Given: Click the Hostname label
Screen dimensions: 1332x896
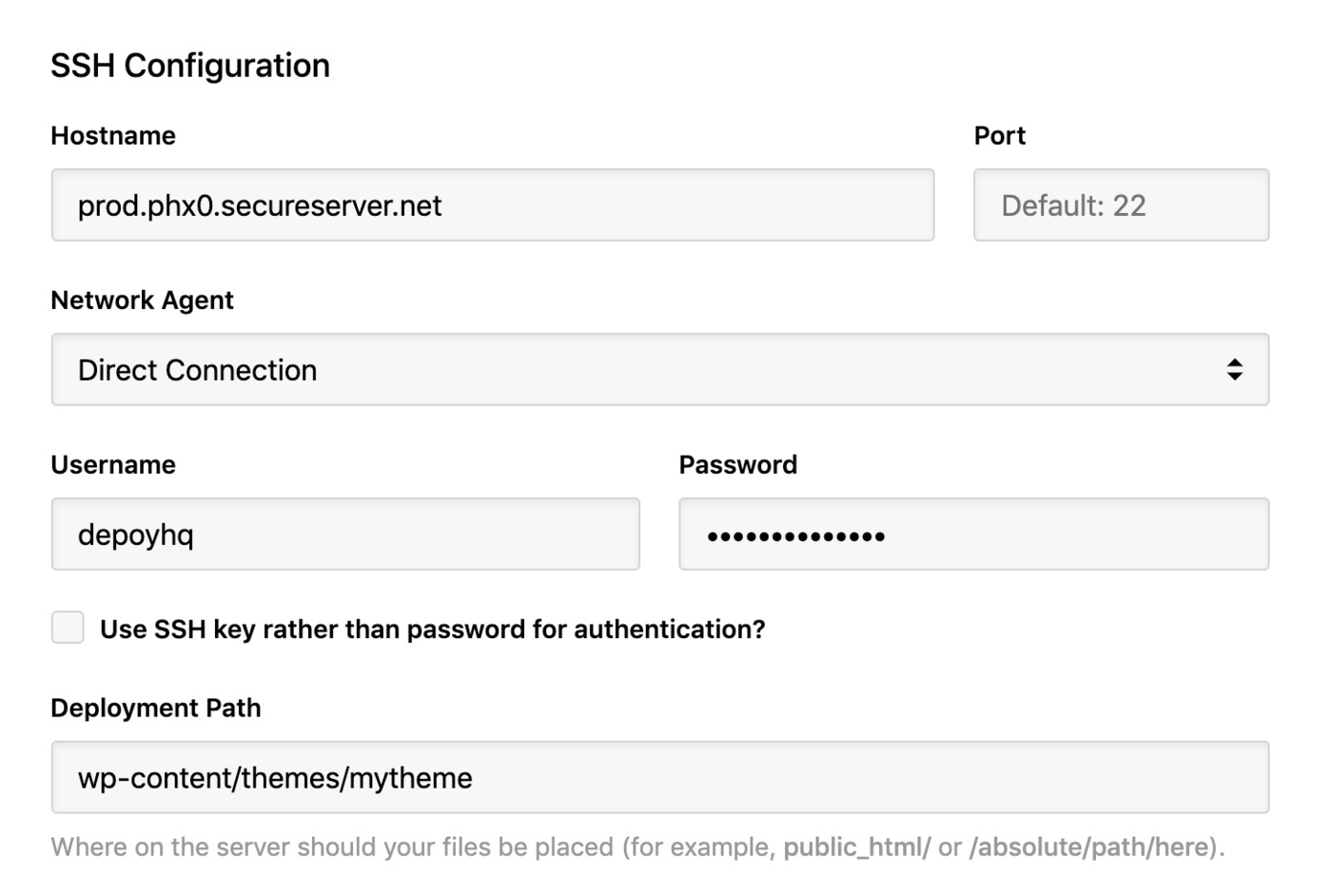Looking at the screenshot, I should (113, 136).
